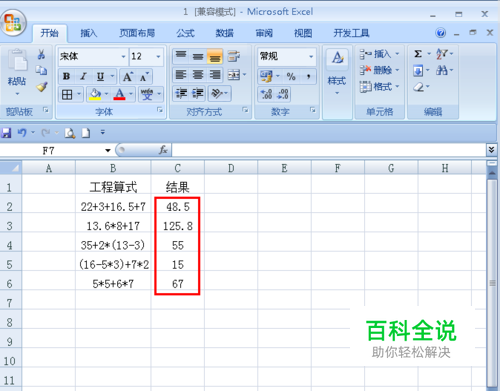Apply cell borders icon
Viewport: 500px width, 391px height.
pyautogui.click(x=67, y=95)
